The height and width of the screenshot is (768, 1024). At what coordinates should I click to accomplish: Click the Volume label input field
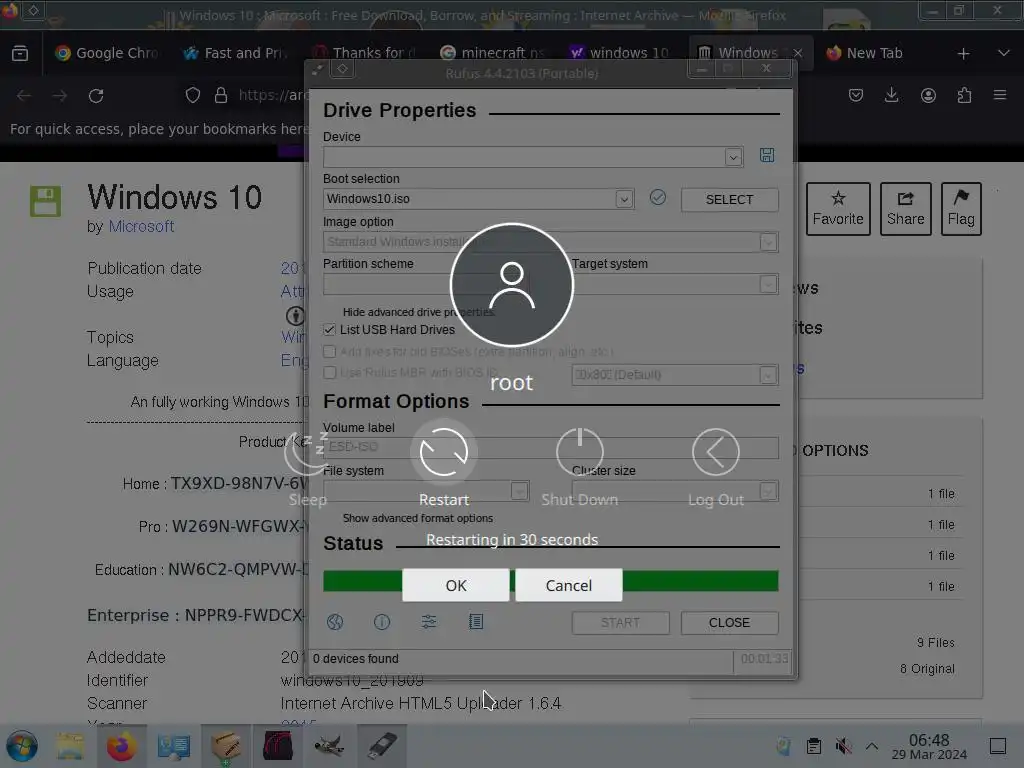[551, 447]
